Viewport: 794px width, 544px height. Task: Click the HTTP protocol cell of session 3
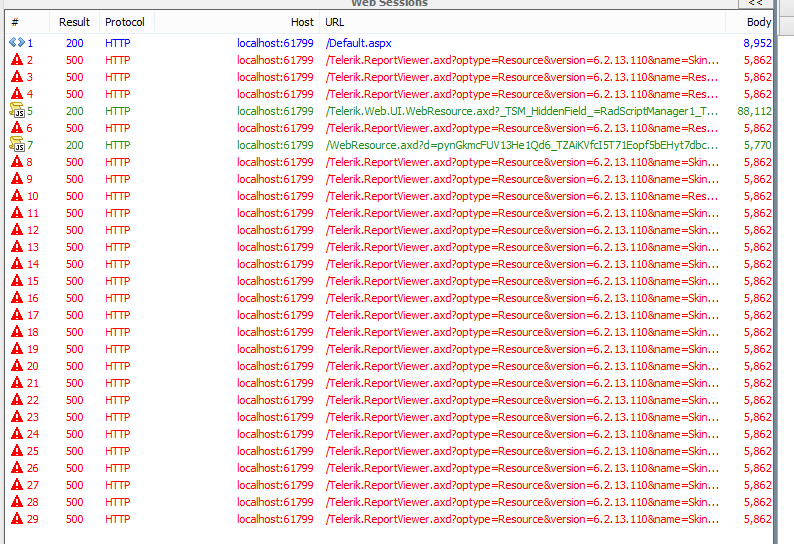(117, 77)
